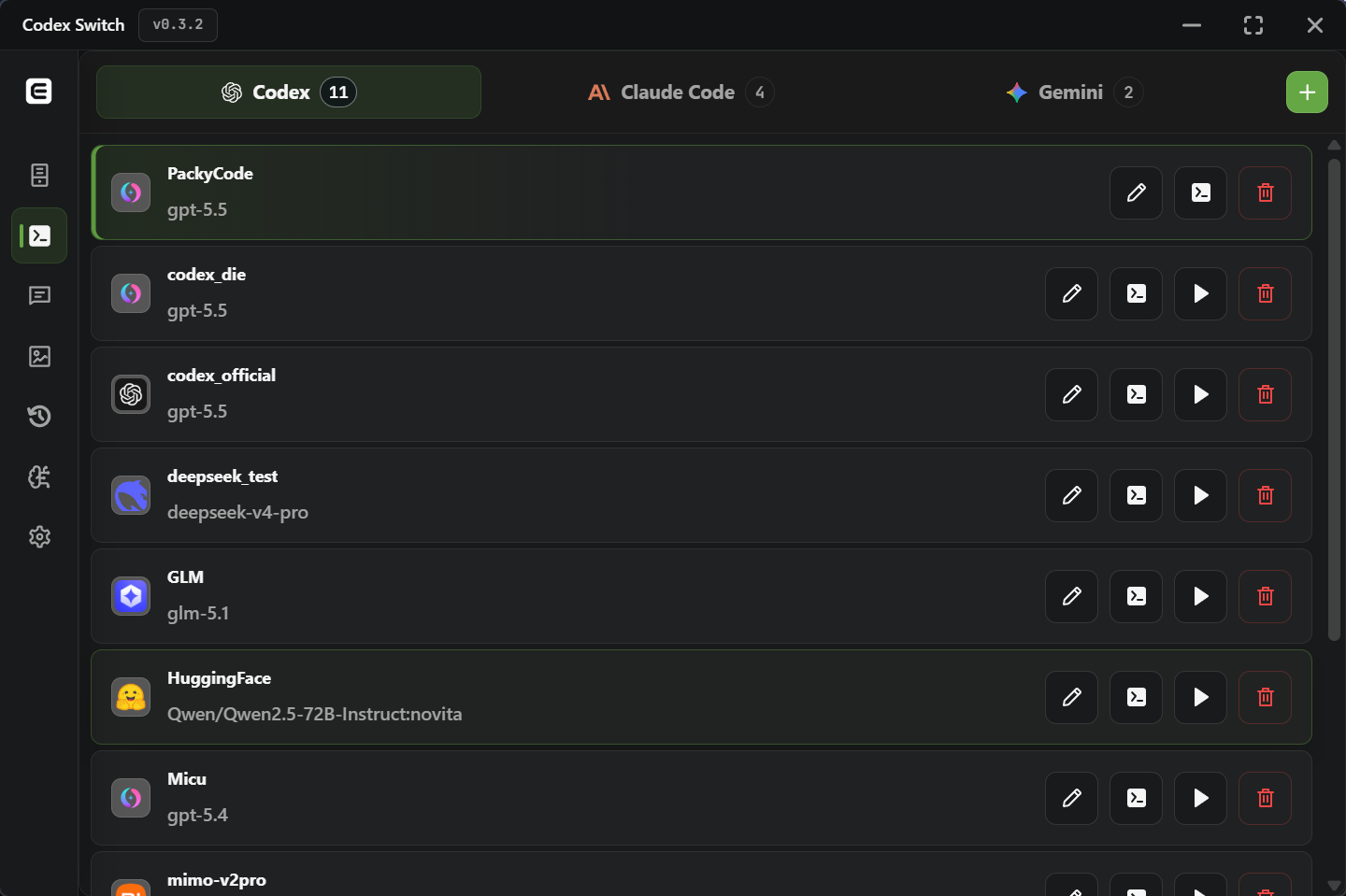Select the 'deepseek-v4-pro' model text
Viewport: 1346px width, 896px height.
(x=237, y=512)
